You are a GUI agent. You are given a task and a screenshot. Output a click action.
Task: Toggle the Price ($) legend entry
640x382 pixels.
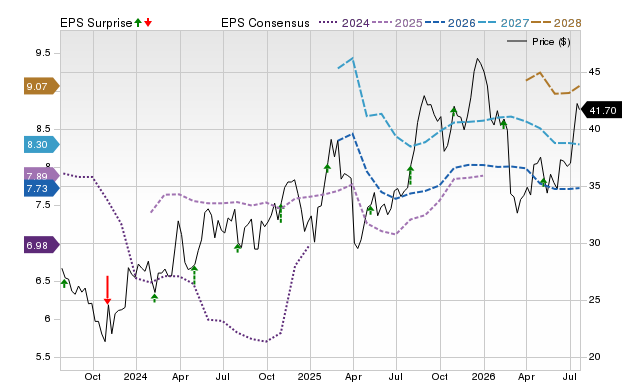(538, 42)
